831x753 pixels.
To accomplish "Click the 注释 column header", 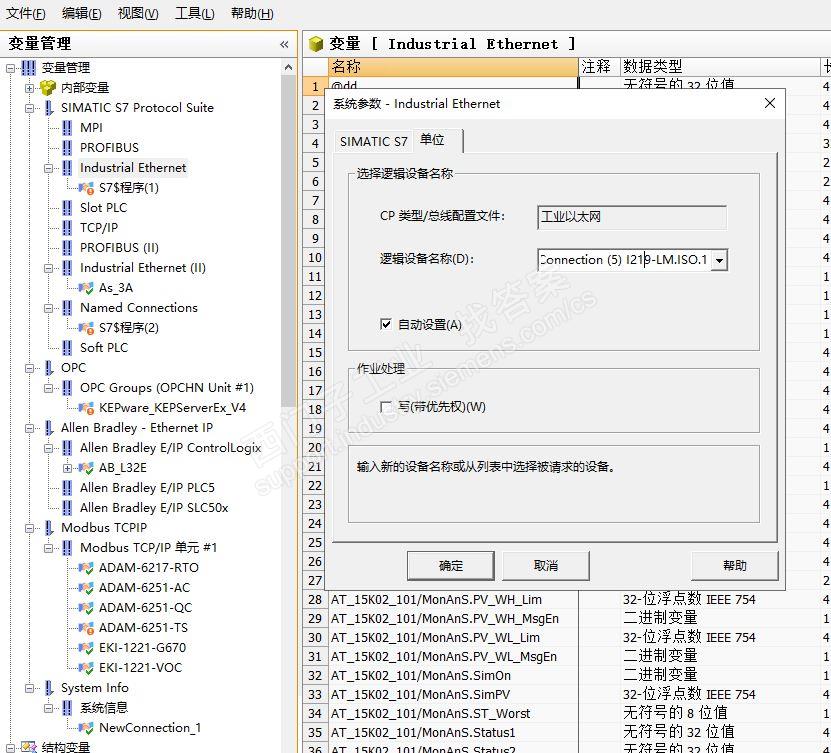I will (x=599, y=67).
